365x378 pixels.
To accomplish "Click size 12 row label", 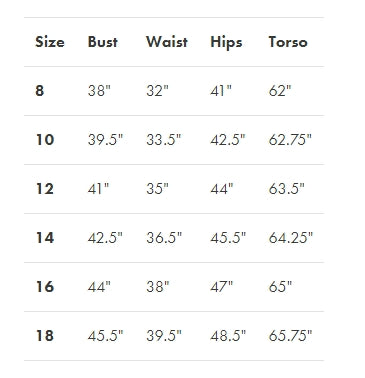I will pos(45,189).
